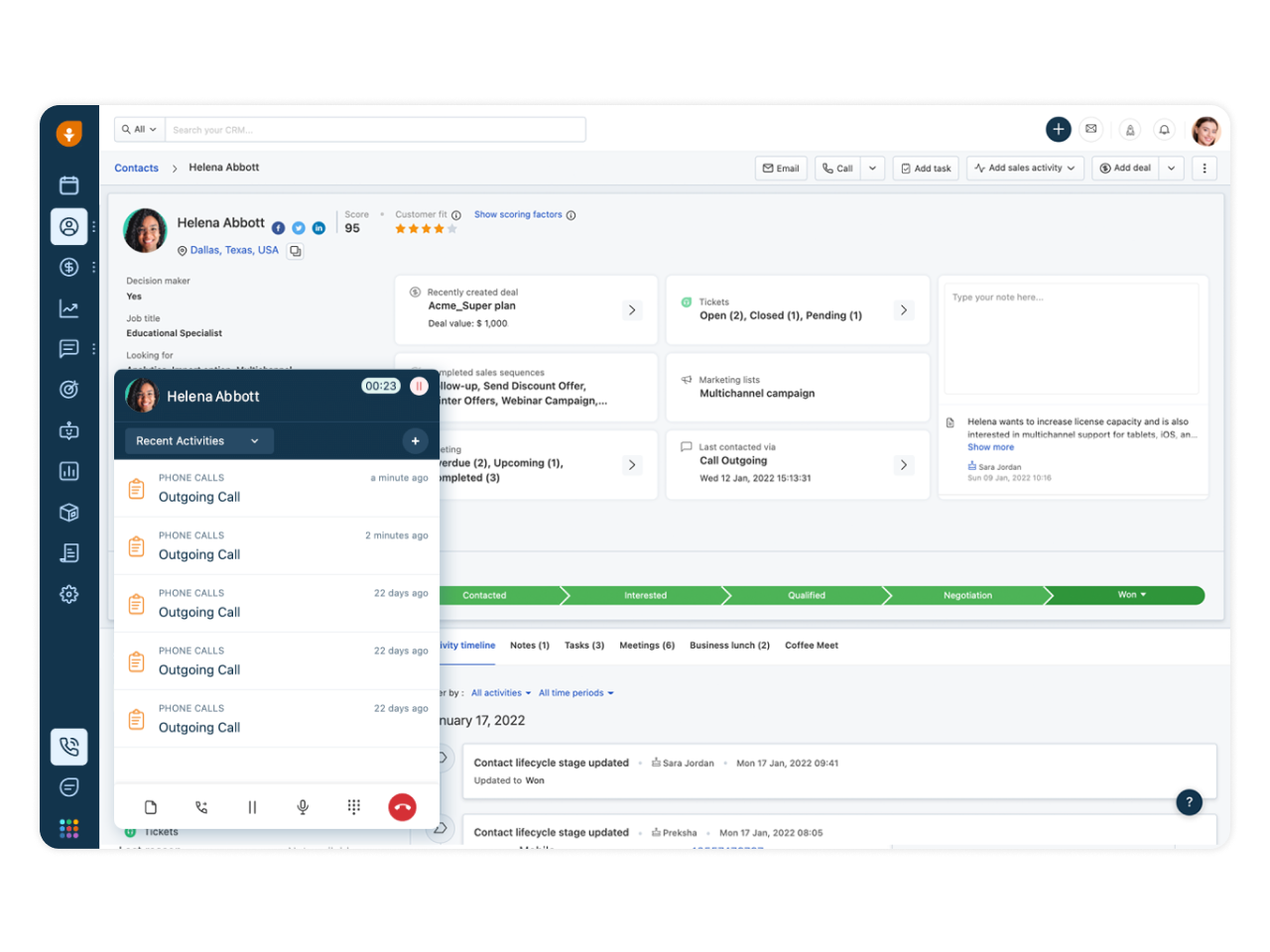Click the blue plus quick-add button

[x=1059, y=129]
